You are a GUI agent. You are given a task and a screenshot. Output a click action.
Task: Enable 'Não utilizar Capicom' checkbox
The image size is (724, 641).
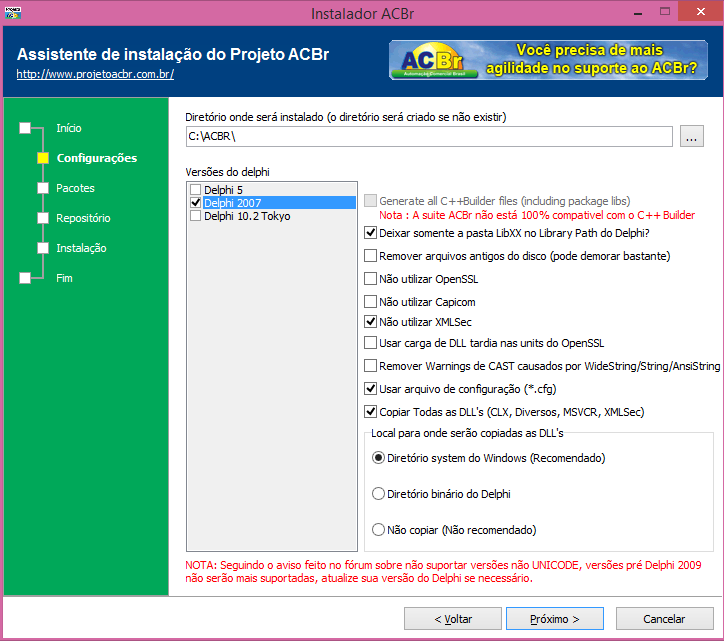tap(370, 302)
